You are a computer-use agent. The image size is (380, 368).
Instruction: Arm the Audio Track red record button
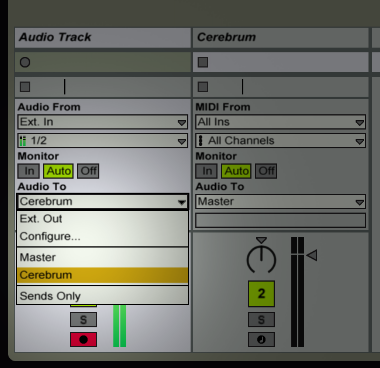pos(83,339)
